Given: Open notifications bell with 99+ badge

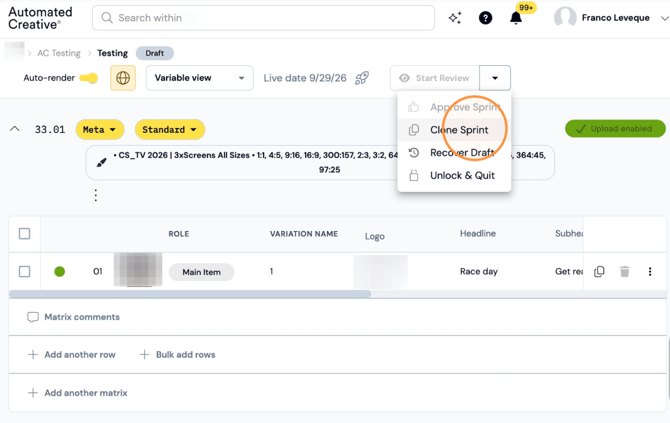Looking at the screenshot, I should [516, 18].
